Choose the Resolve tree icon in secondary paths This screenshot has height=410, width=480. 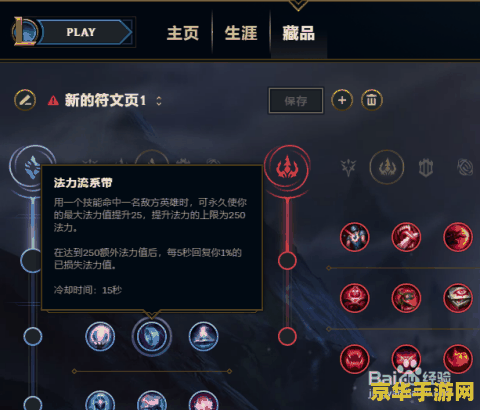point(426,168)
